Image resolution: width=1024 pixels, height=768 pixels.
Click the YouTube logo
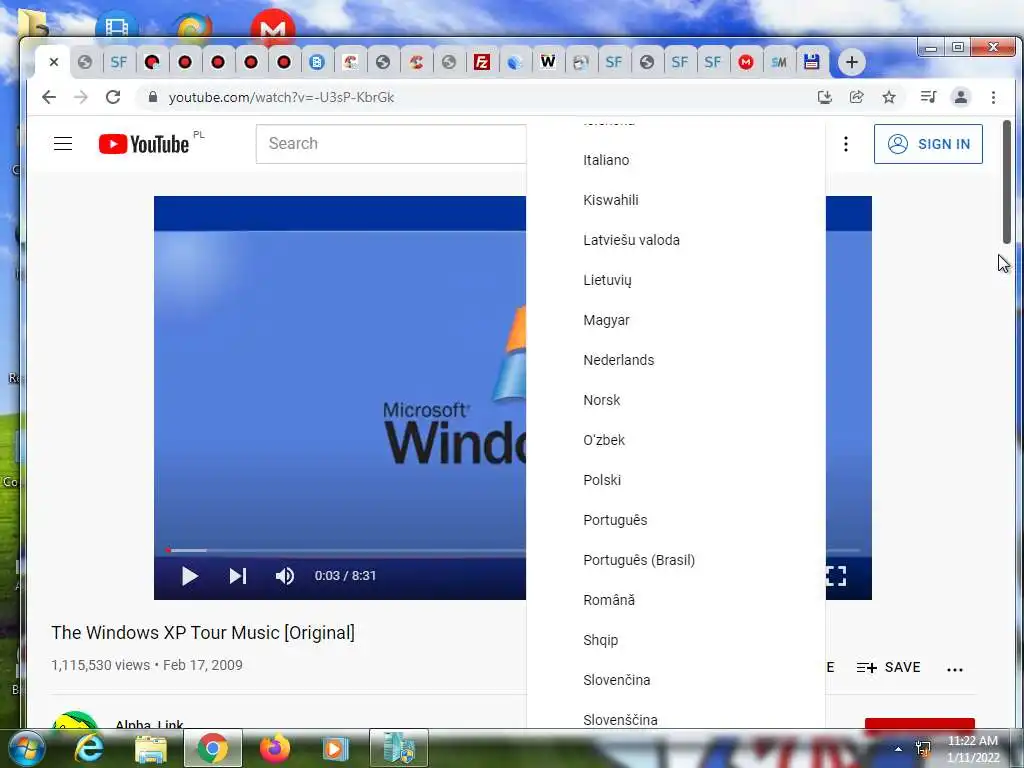[x=144, y=144]
